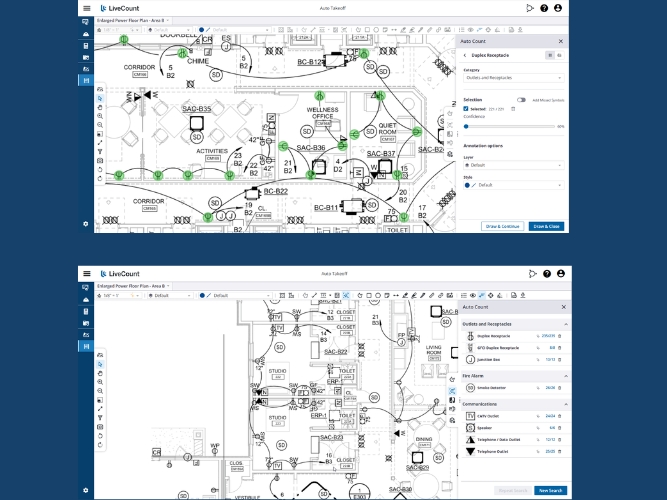Click export icon at bottom toolbar end
Viewport: 667px width, 500px height.
click(x=523, y=295)
